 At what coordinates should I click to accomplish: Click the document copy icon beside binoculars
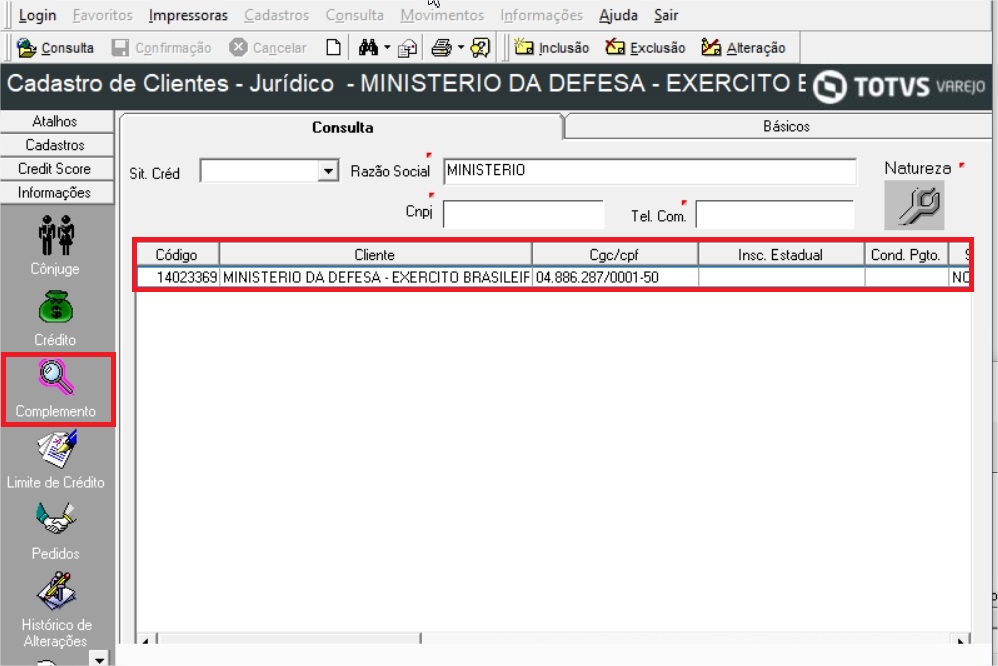coord(407,48)
